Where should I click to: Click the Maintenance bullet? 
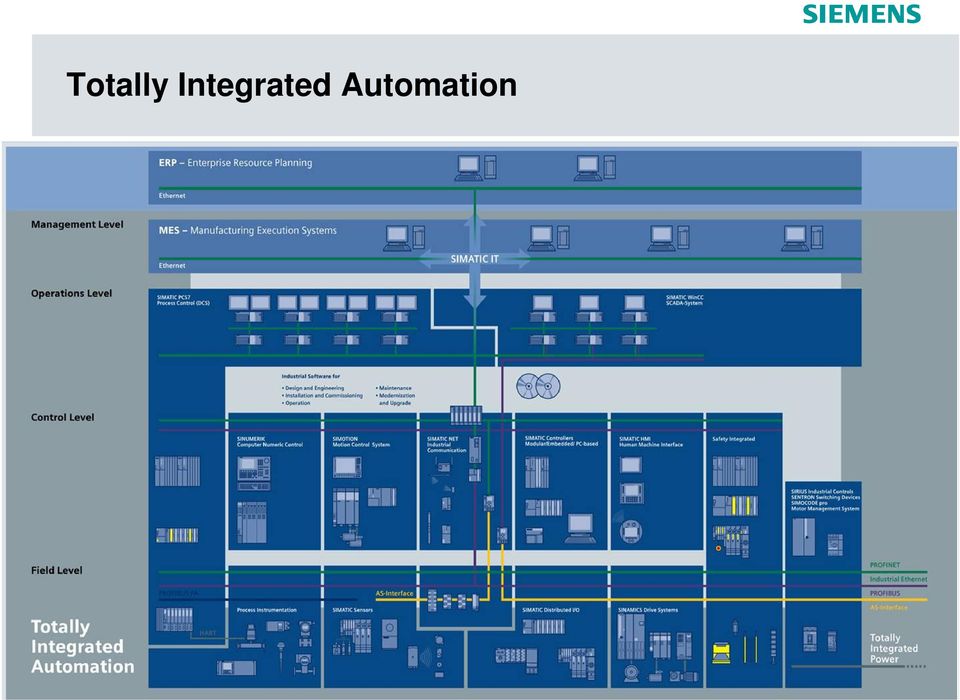tap(394, 388)
